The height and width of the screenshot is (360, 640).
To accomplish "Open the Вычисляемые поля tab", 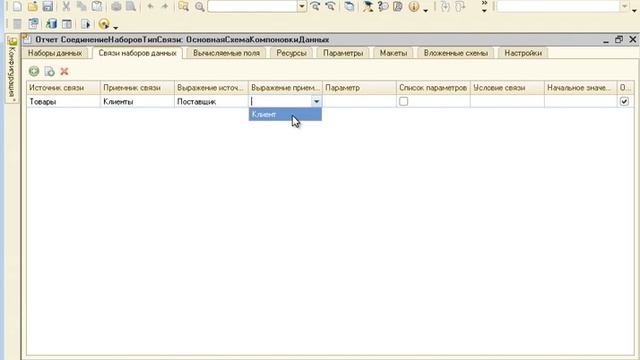I will pyautogui.click(x=226, y=53).
